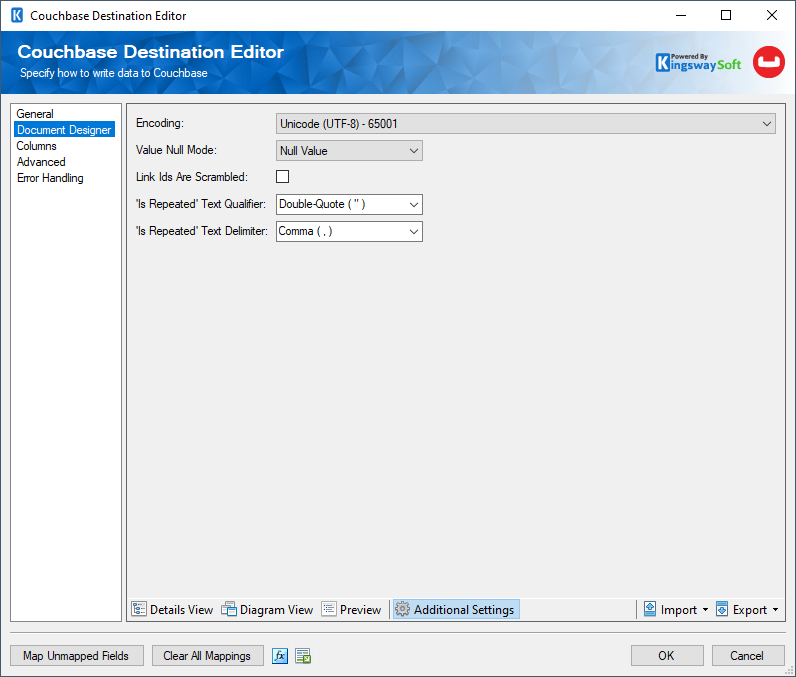Click the Value Null Mode label

pyautogui.click(x=176, y=150)
